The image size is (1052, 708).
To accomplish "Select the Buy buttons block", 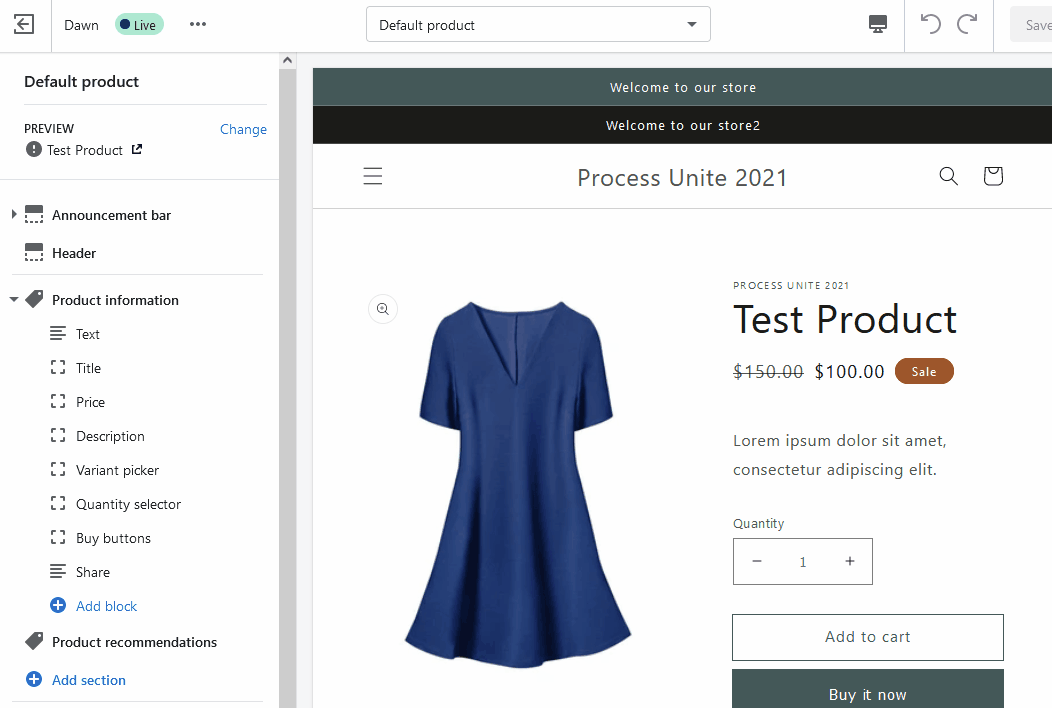I will coord(113,538).
